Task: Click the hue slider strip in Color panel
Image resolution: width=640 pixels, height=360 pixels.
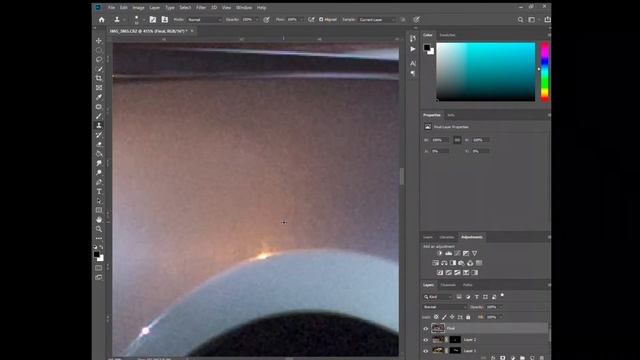Action: point(544,71)
